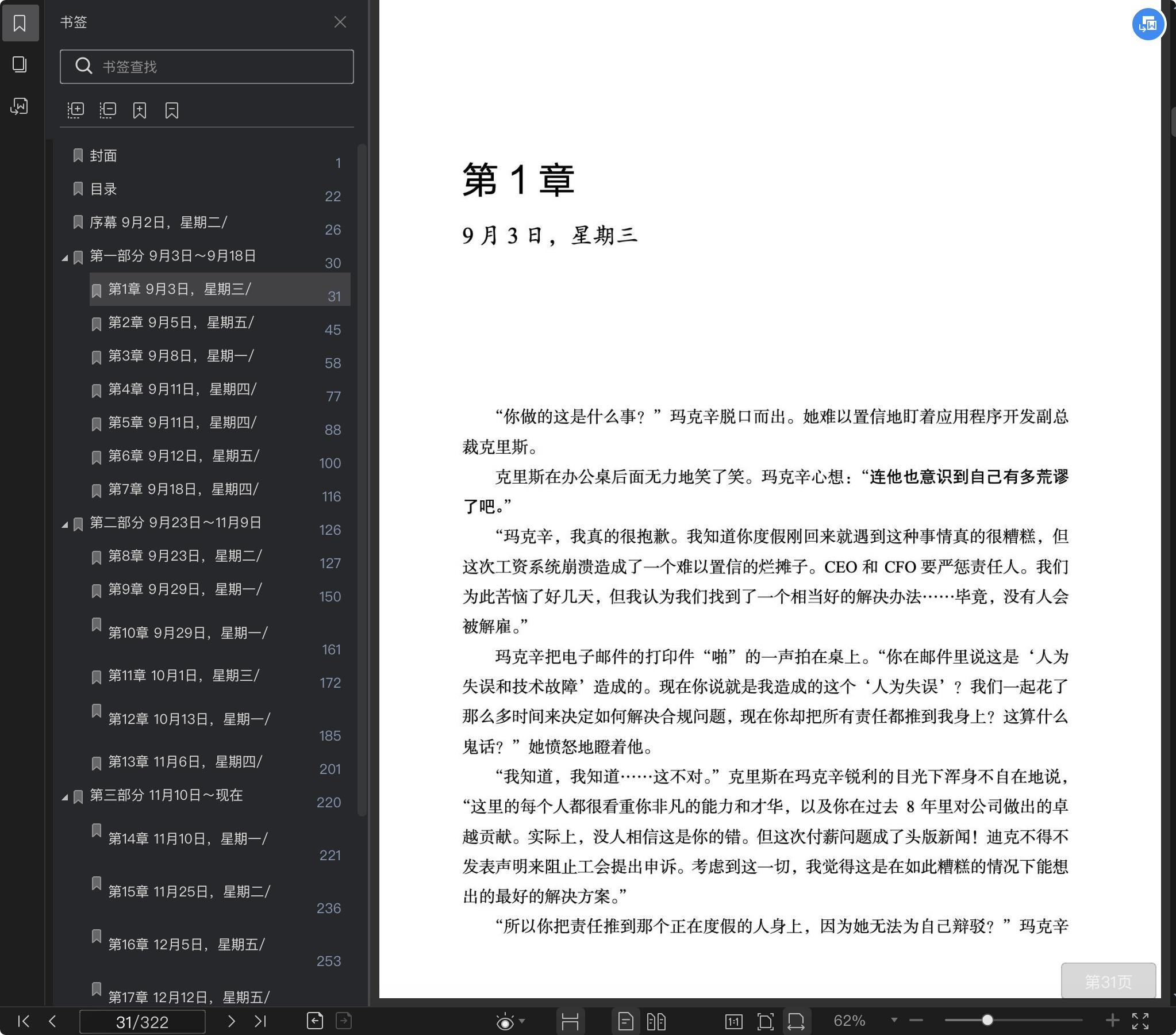Close the 书签 bookmarks panel
Screen dimensions: 1176x1035
[340, 22]
